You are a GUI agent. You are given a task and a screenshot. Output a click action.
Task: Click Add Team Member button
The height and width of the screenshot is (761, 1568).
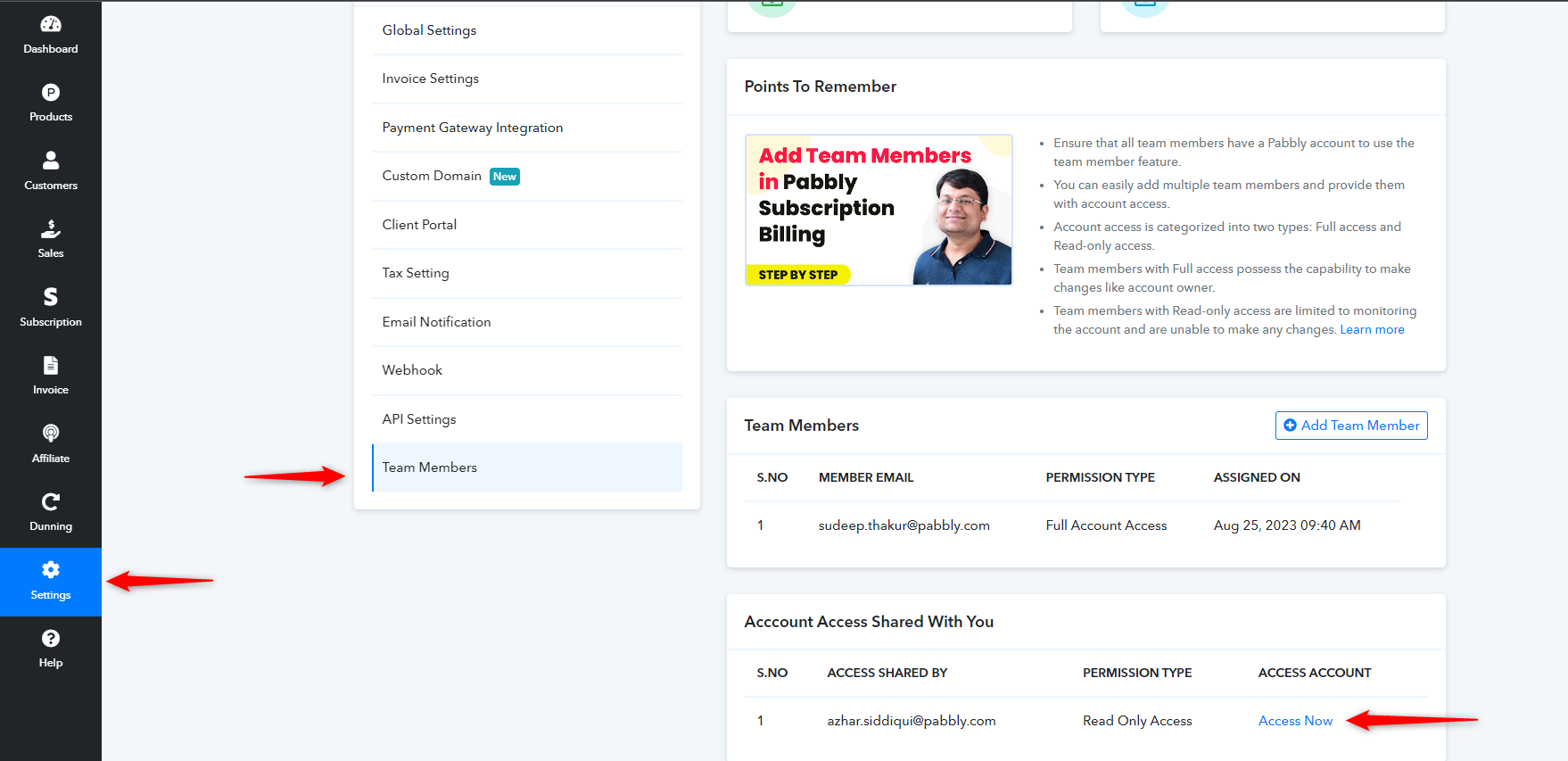1351,426
